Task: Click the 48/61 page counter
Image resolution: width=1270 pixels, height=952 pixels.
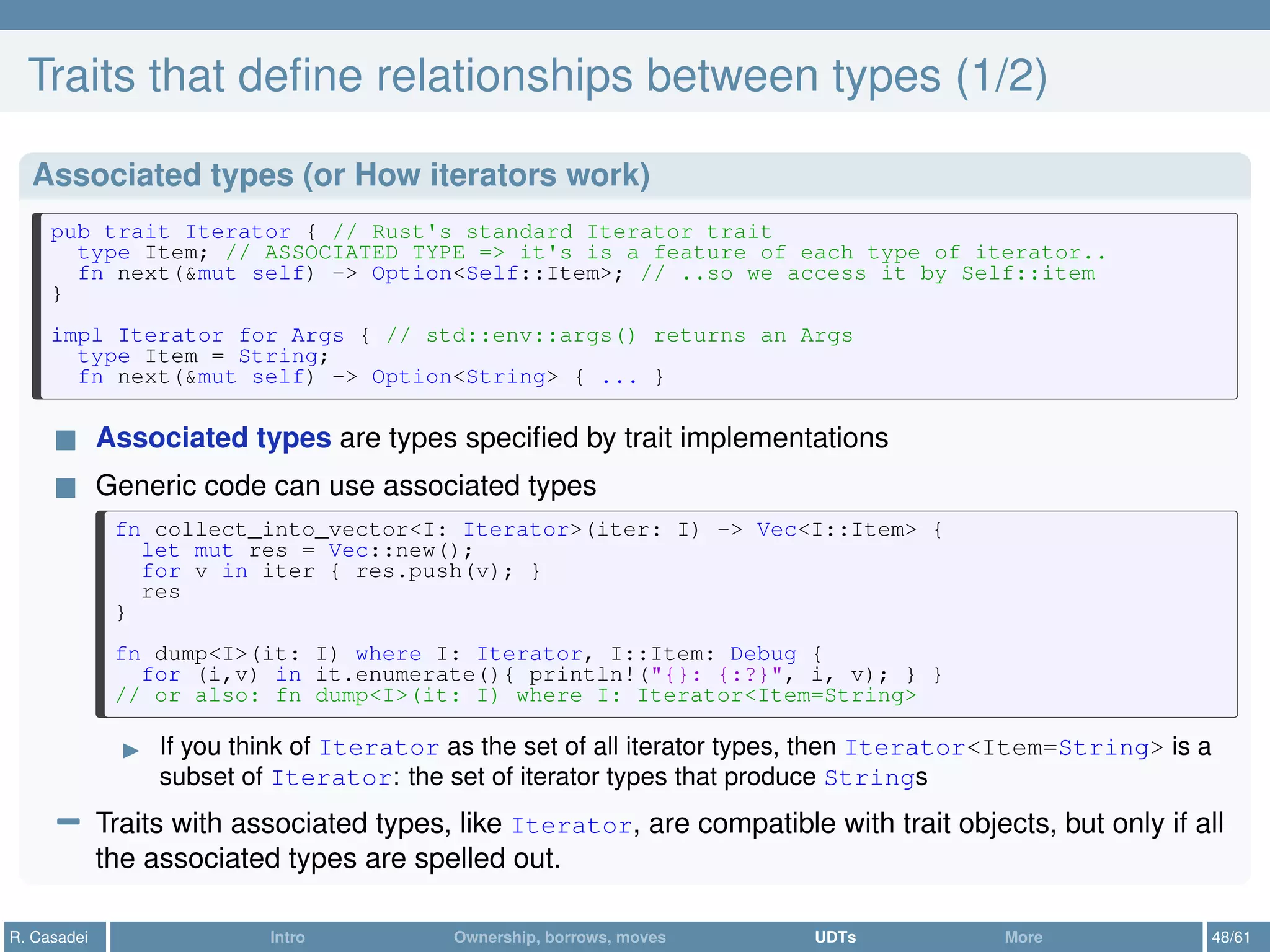Action: click(x=1231, y=937)
